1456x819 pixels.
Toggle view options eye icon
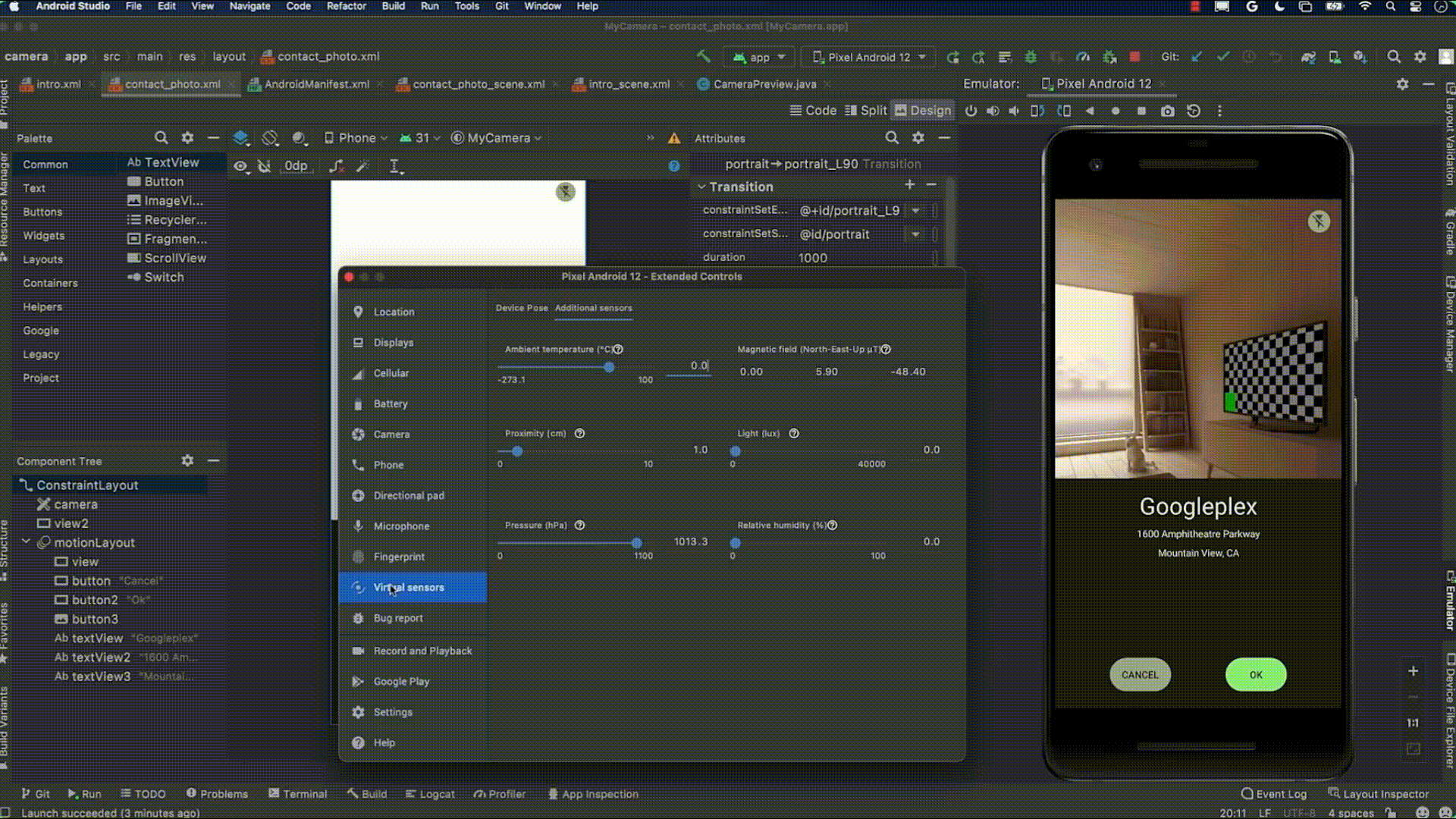(240, 166)
